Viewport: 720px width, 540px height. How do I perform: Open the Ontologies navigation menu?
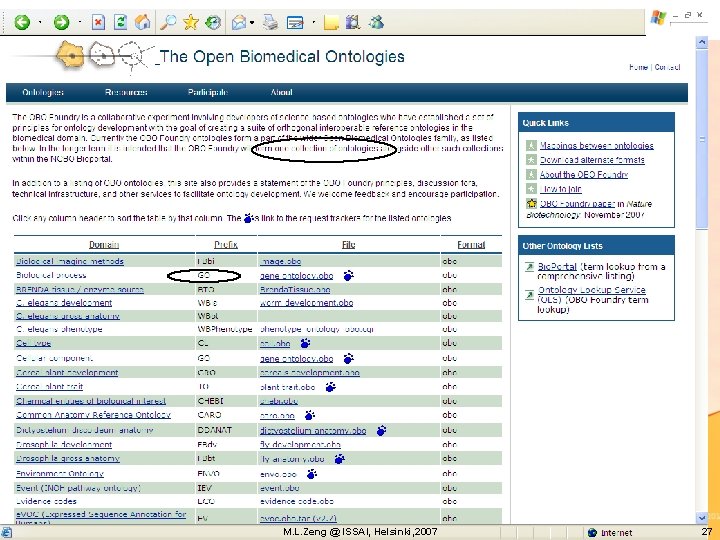click(x=43, y=92)
